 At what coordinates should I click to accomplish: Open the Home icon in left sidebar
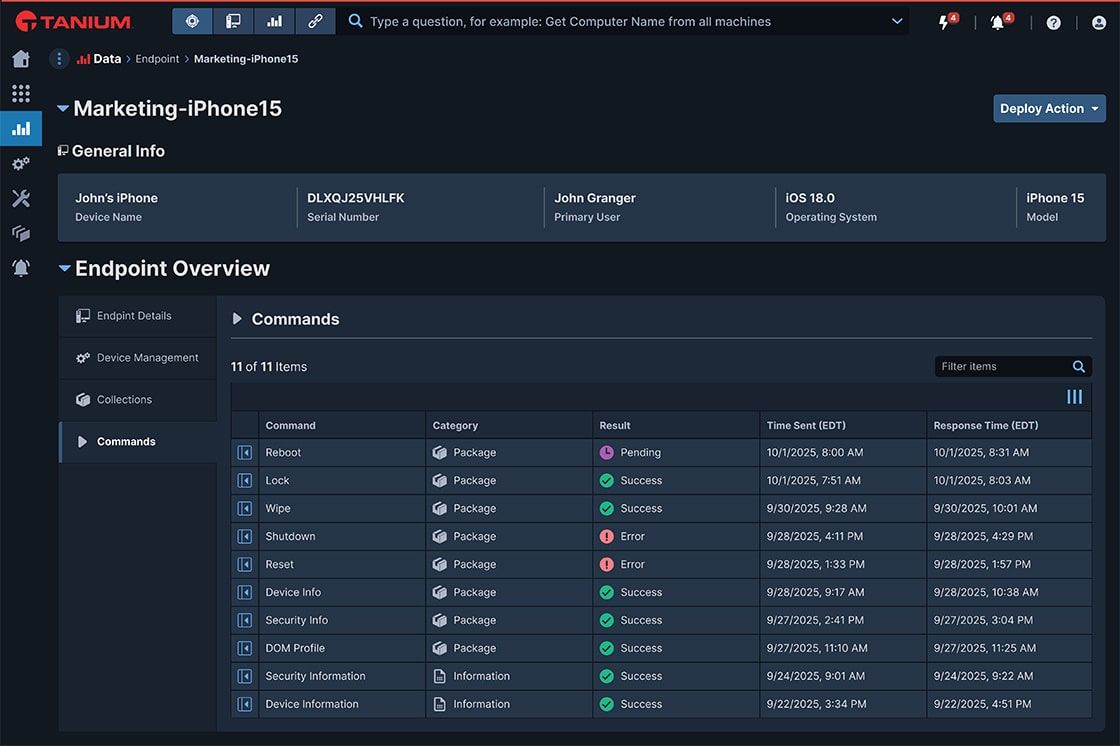[x=21, y=59]
